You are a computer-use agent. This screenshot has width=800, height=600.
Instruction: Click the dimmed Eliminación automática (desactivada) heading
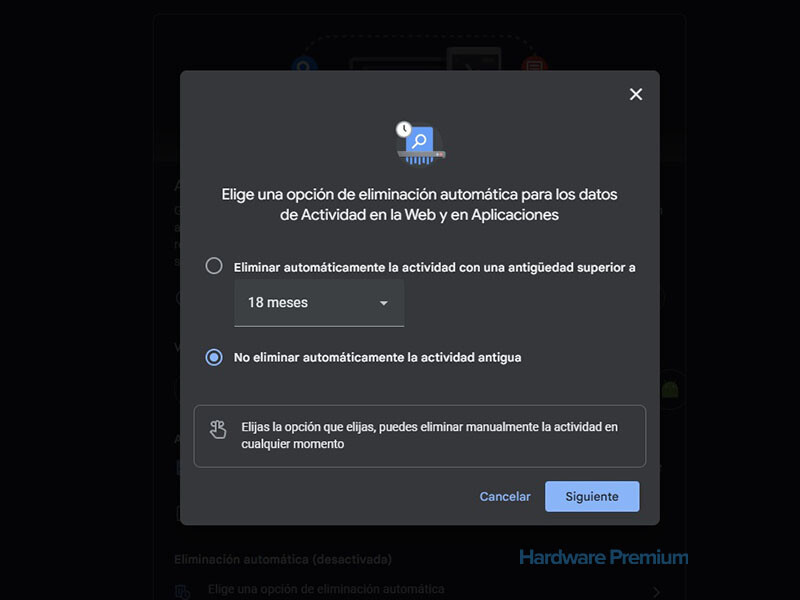[283, 559]
